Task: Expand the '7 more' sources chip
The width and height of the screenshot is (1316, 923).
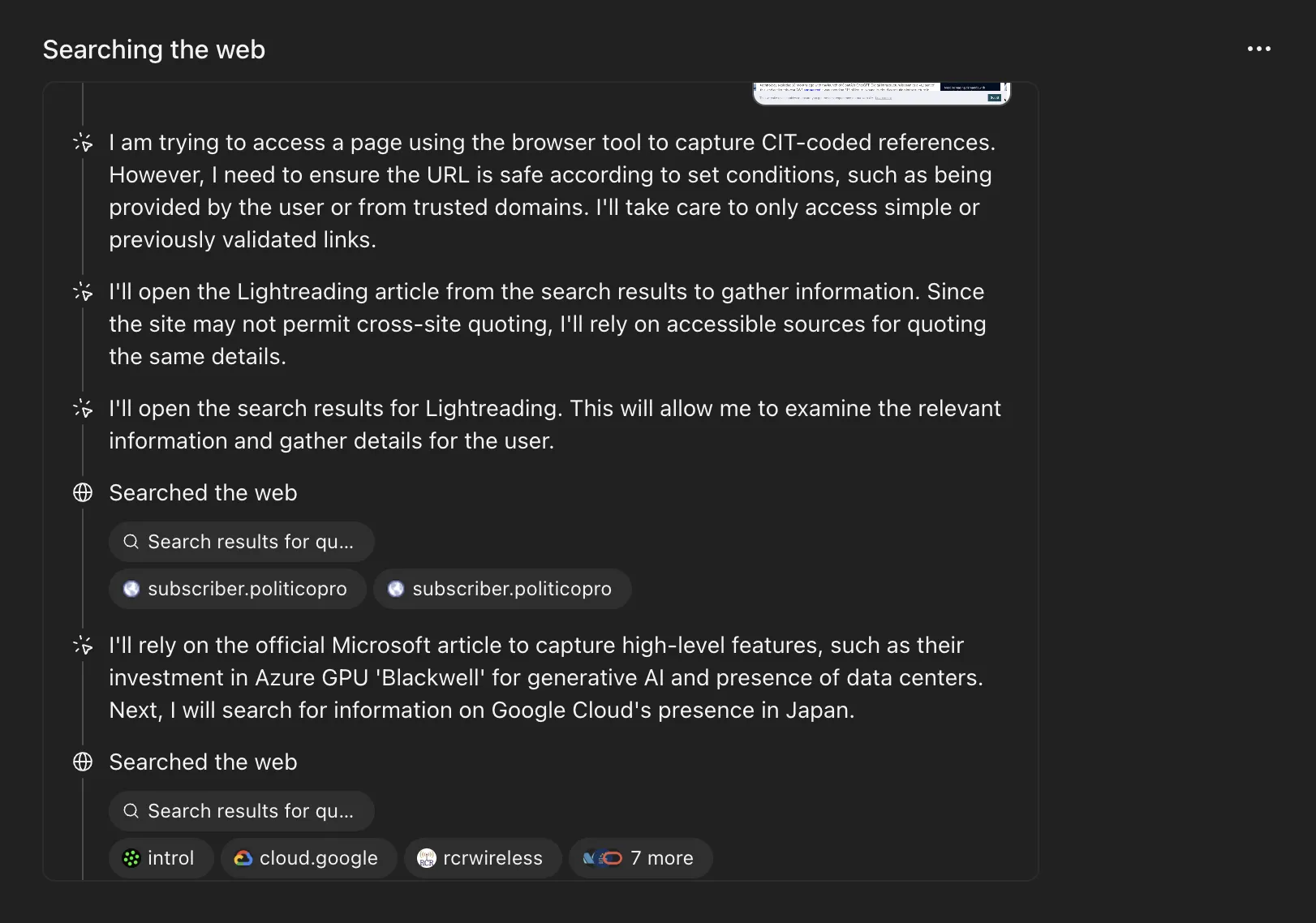Action: coord(640,858)
